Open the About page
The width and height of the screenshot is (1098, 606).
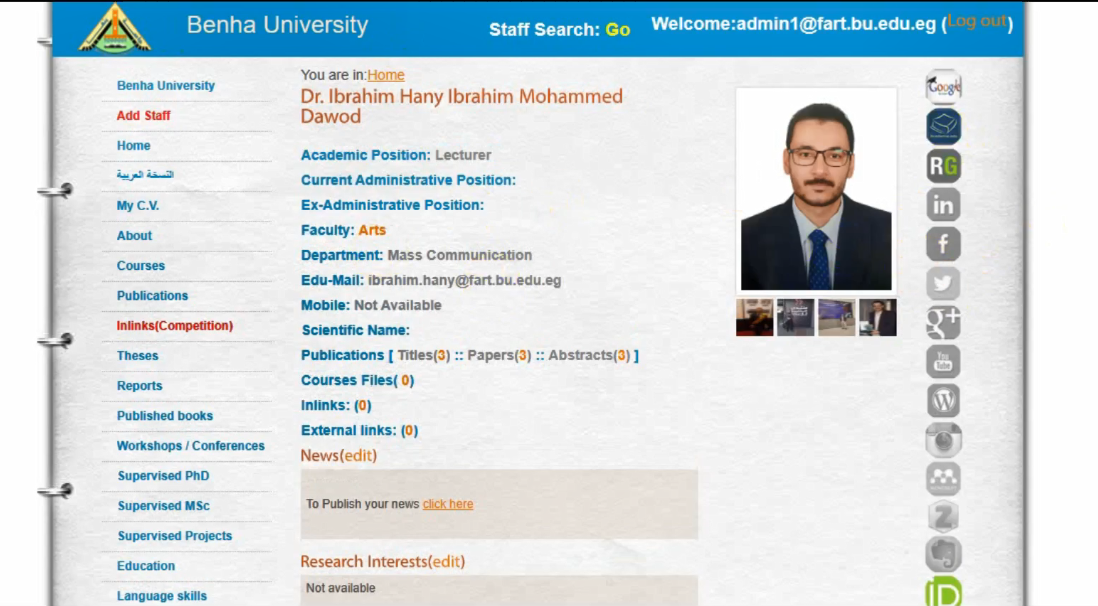134,235
